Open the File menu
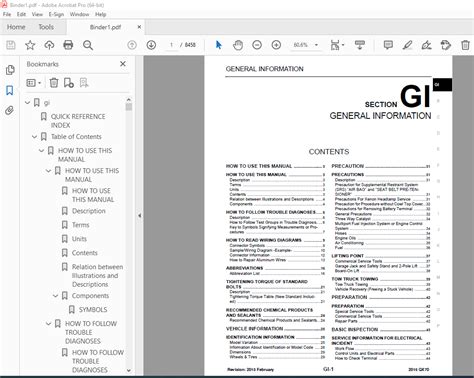This screenshot has width=474, height=378. pos(7,14)
